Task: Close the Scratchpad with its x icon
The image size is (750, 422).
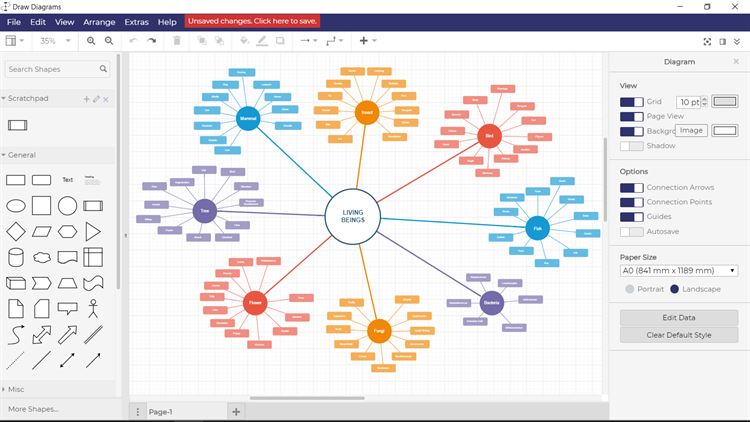Action: [x=106, y=100]
